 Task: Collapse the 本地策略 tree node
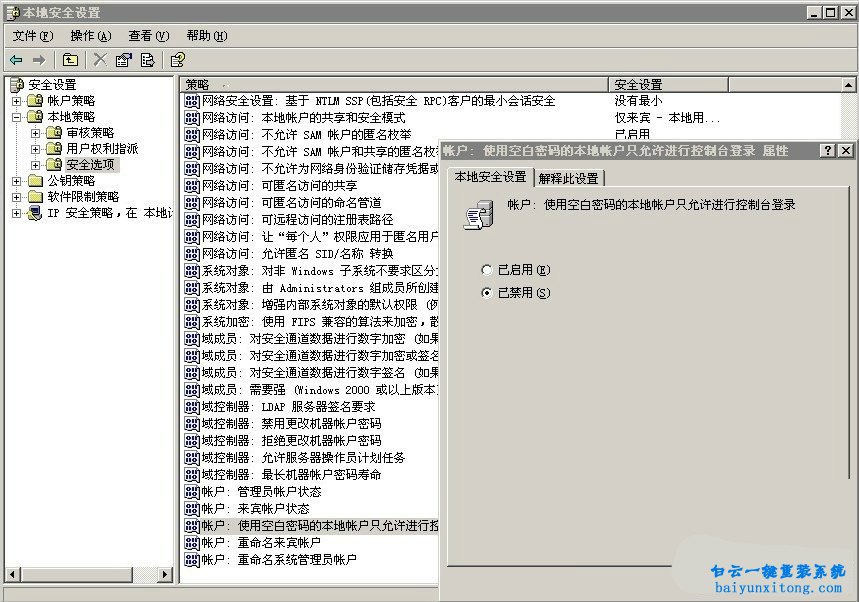[15, 116]
